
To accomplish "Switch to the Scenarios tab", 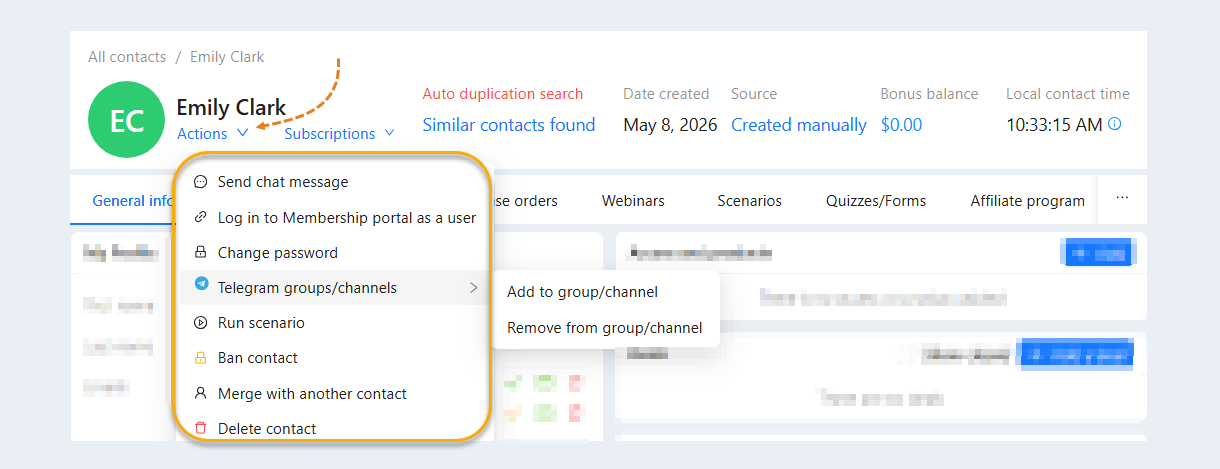I will point(749,200).
